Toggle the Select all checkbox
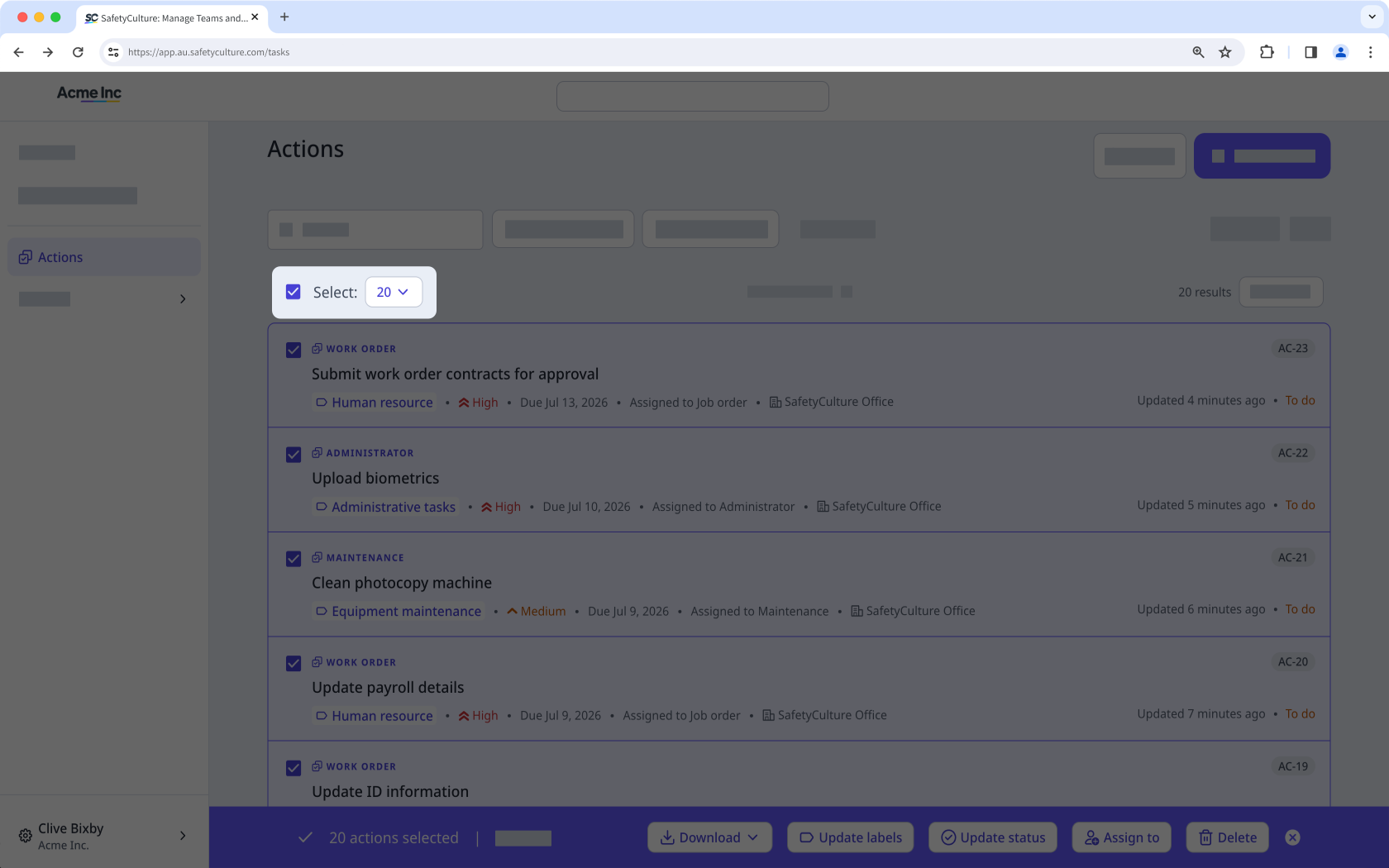The width and height of the screenshot is (1389, 868). [x=294, y=292]
